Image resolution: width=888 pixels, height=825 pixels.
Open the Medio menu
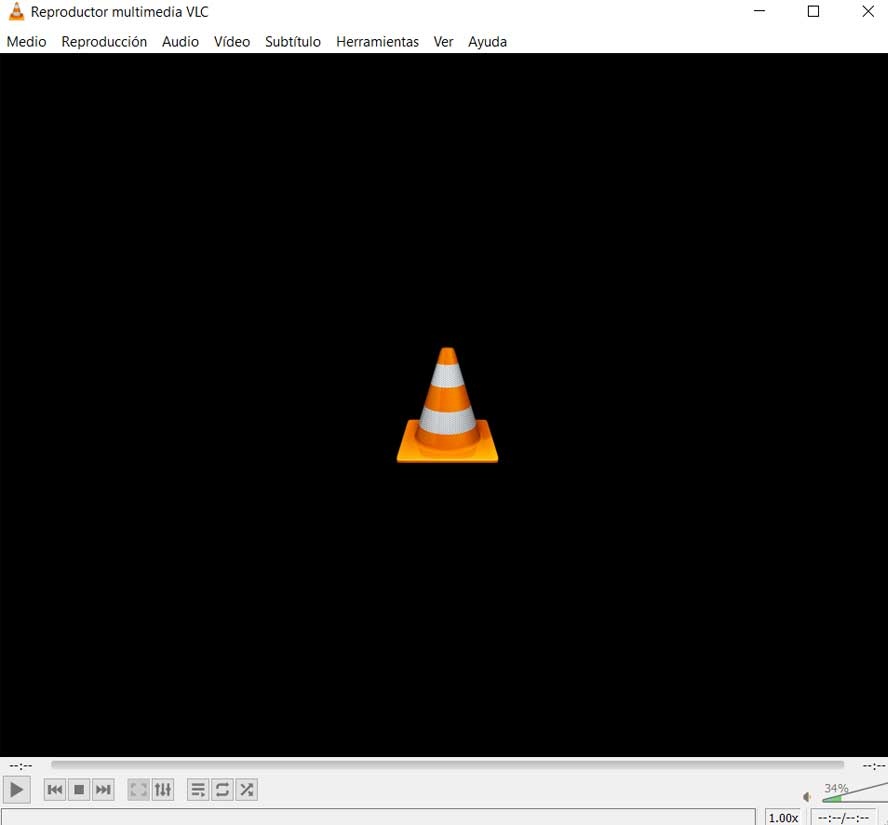(x=27, y=42)
